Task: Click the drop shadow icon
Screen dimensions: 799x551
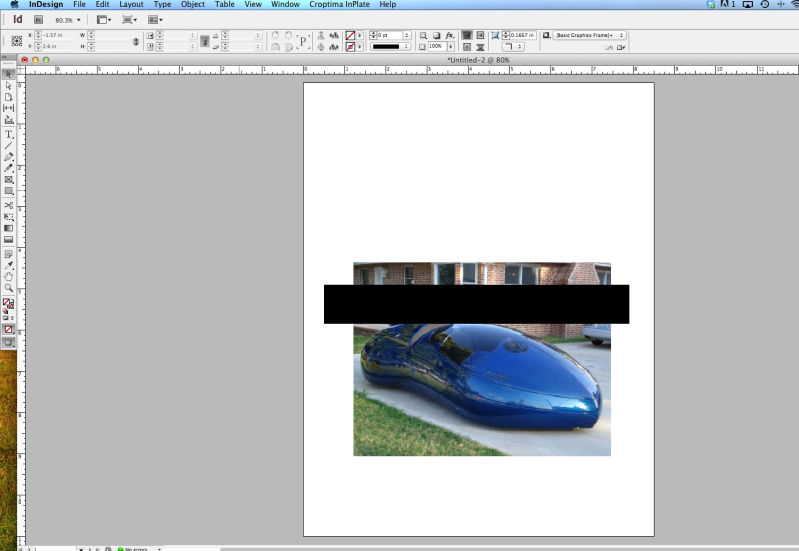Action: coord(437,35)
